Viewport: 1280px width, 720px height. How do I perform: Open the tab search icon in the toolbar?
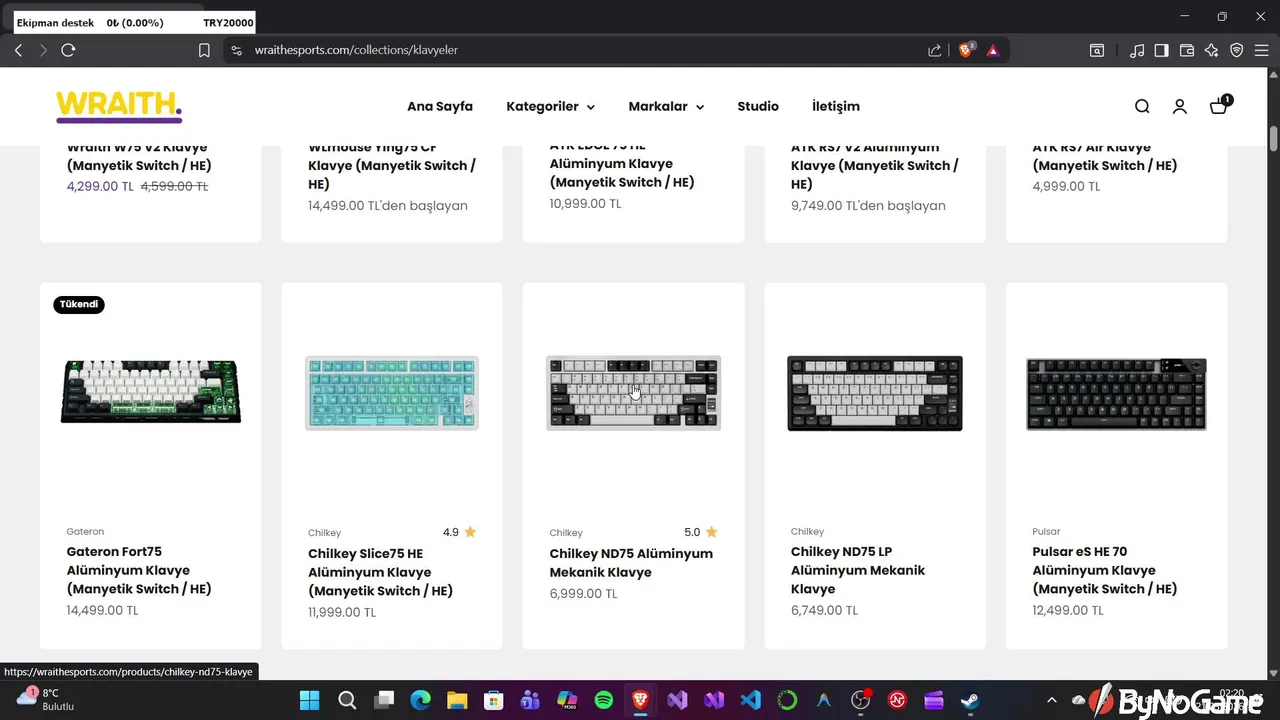click(x=1097, y=50)
